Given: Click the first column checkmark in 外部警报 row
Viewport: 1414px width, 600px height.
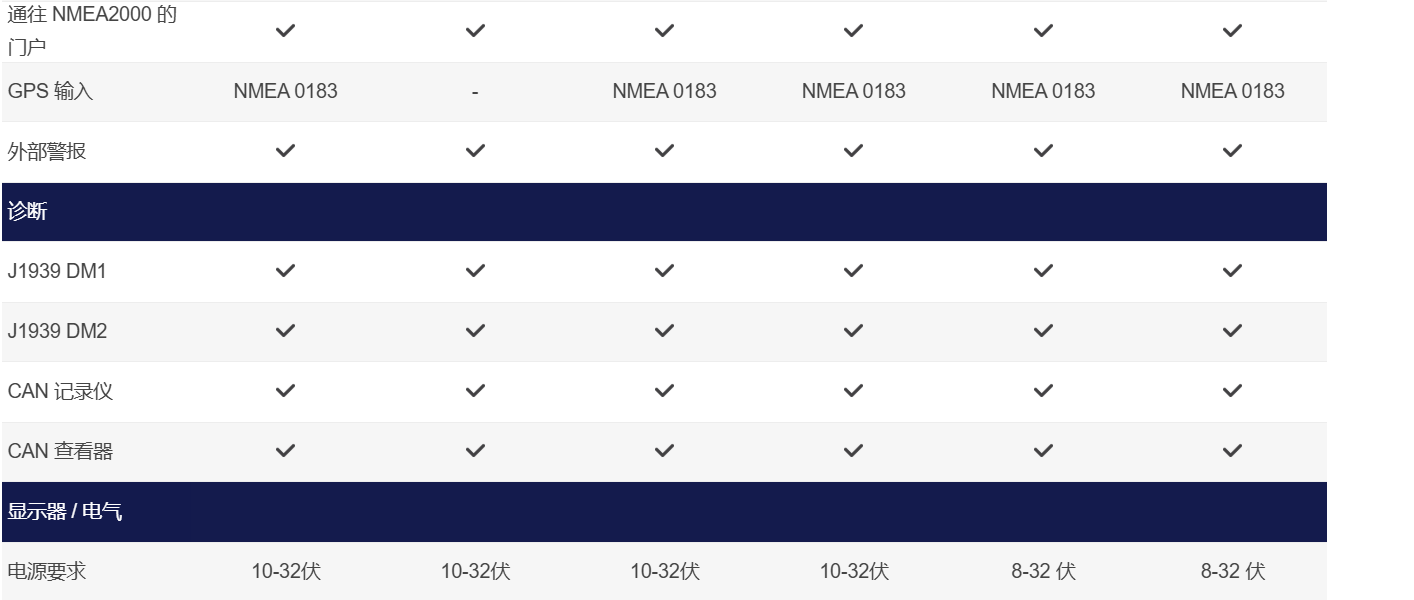Looking at the screenshot, I should pyautogui.click(x=285, y=151).
